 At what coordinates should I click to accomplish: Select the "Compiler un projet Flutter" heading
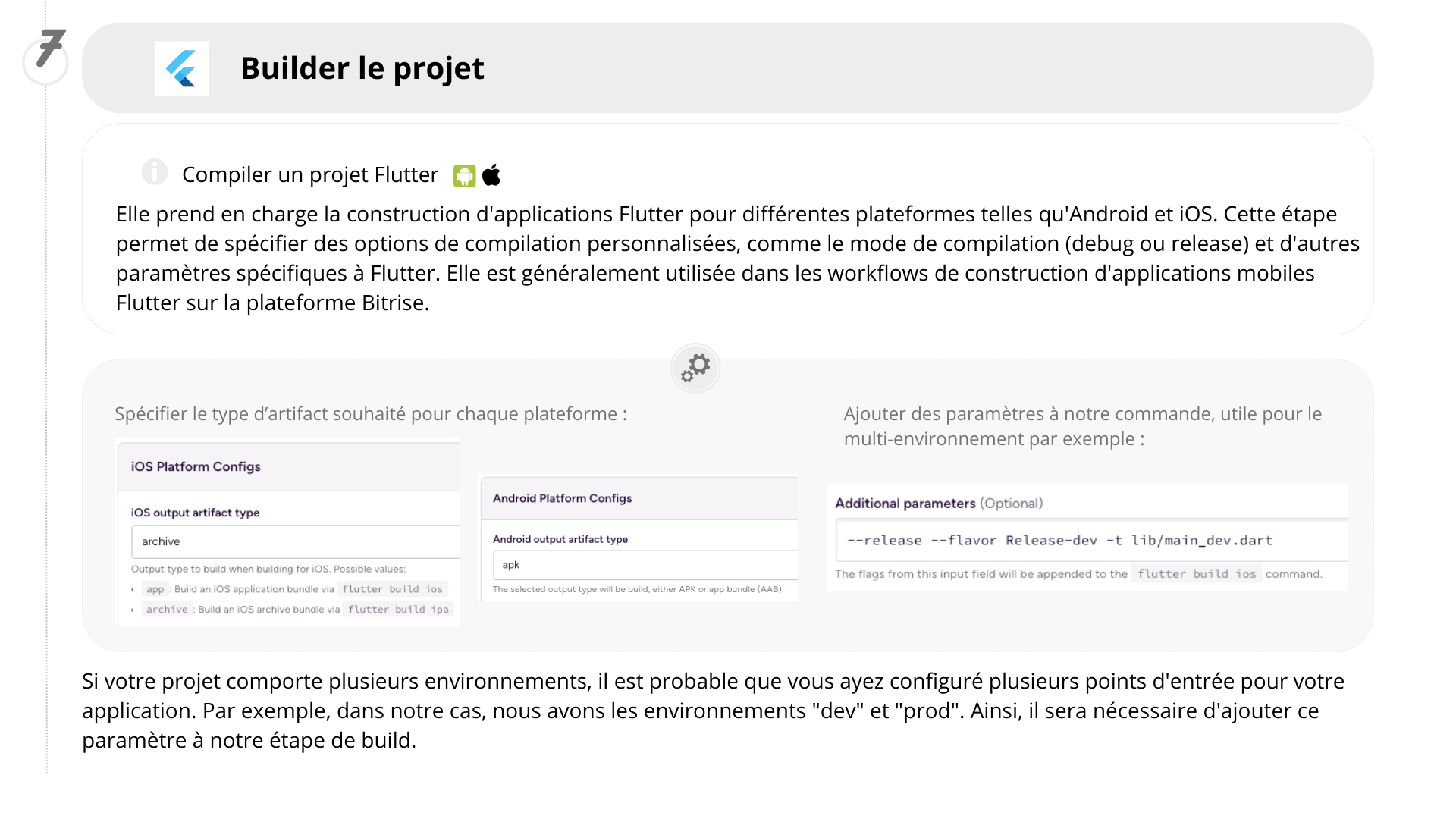(x=310, y=174)
